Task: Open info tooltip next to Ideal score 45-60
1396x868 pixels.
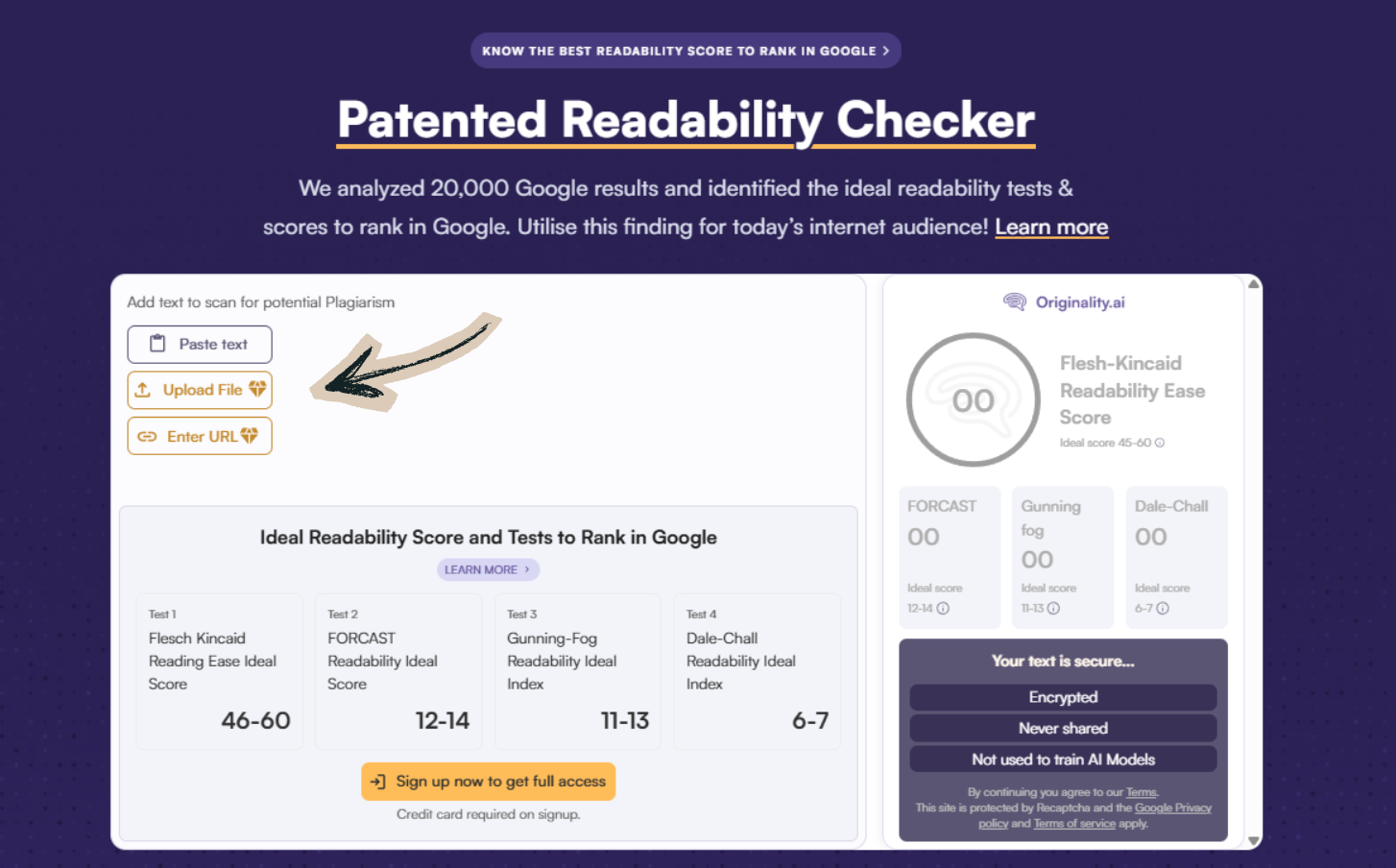Action: [x=1162, y=443]
